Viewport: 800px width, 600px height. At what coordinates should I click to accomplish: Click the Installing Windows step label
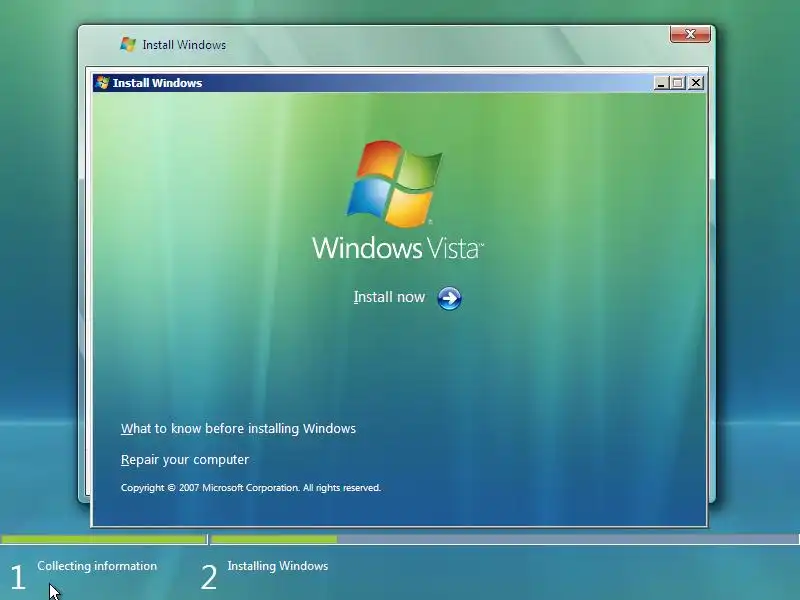[278, 566]
